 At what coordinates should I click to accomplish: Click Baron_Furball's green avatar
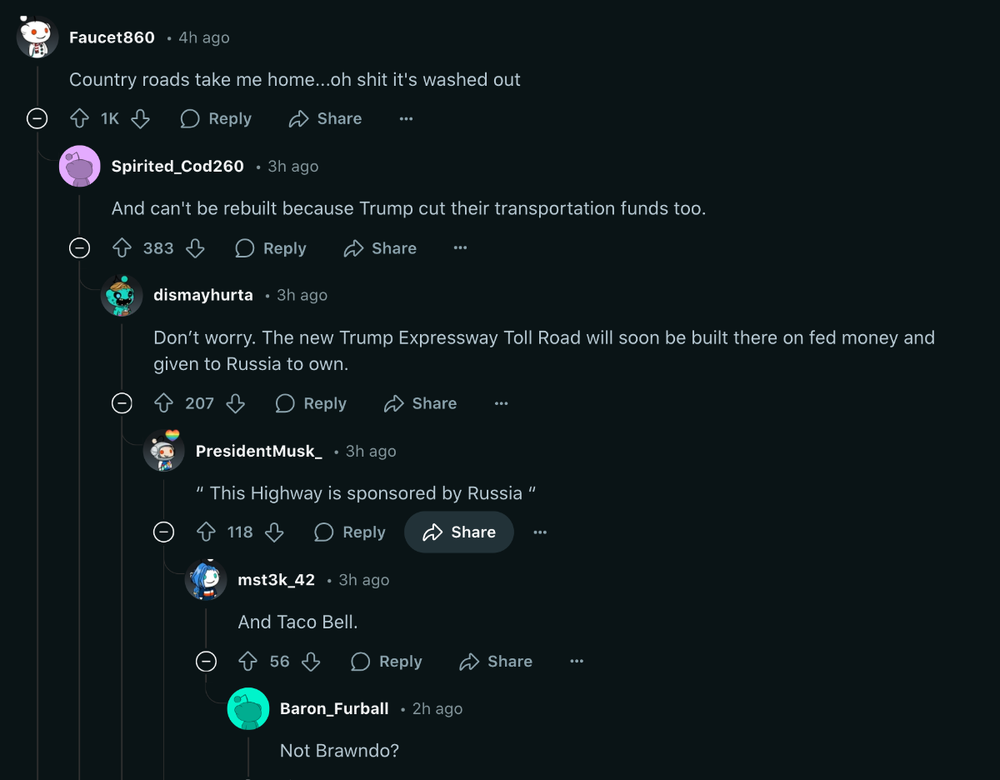248,709
